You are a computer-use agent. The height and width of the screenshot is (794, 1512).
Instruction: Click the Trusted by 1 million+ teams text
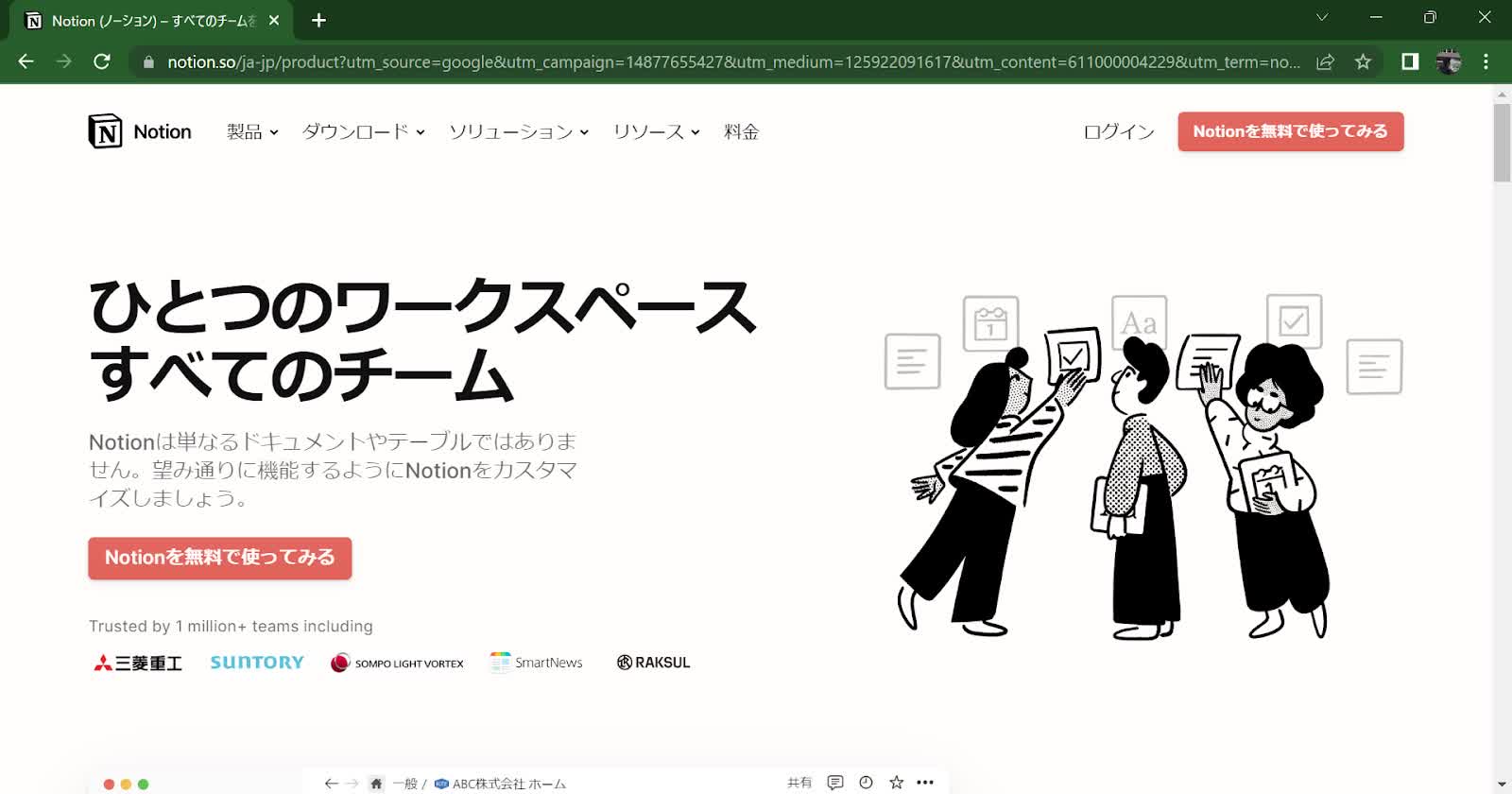tap(231, 626)
